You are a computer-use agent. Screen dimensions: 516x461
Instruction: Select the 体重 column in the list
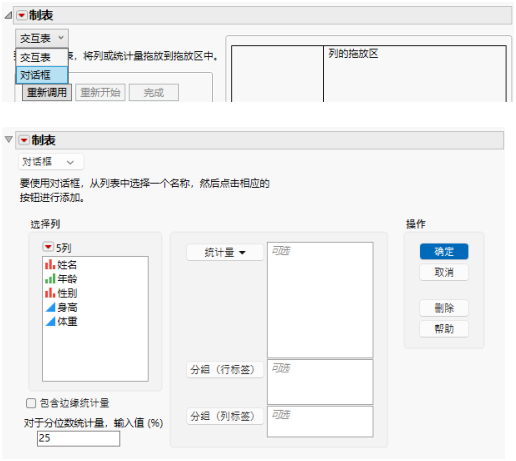pos(61,321)
